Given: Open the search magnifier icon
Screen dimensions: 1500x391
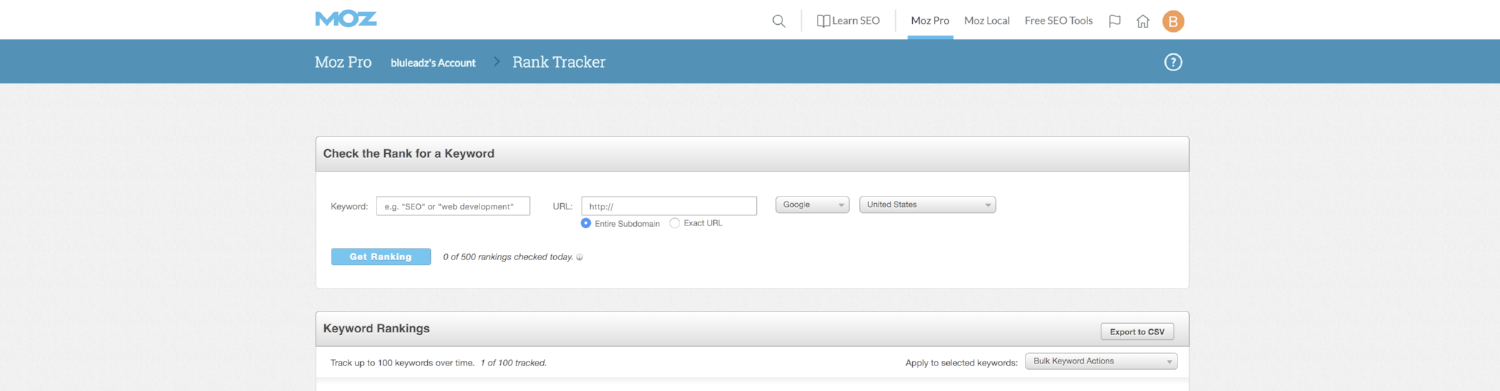Looking at the screenshot, I should coord(779,21).
